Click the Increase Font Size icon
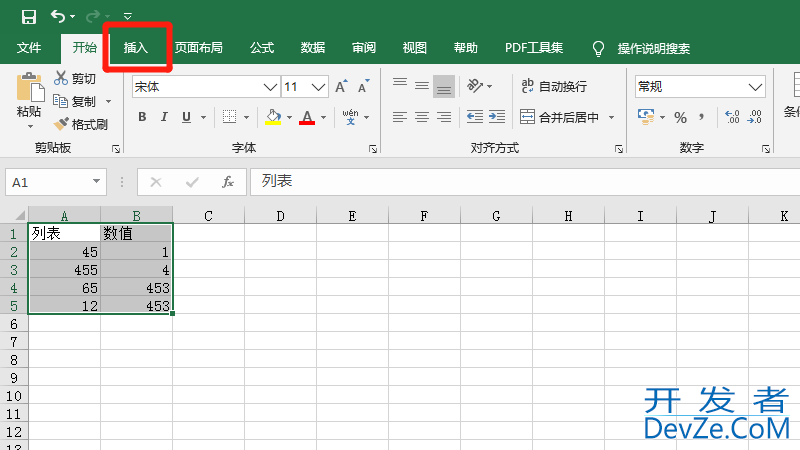 pyautogui.click(x=341, y=87)
